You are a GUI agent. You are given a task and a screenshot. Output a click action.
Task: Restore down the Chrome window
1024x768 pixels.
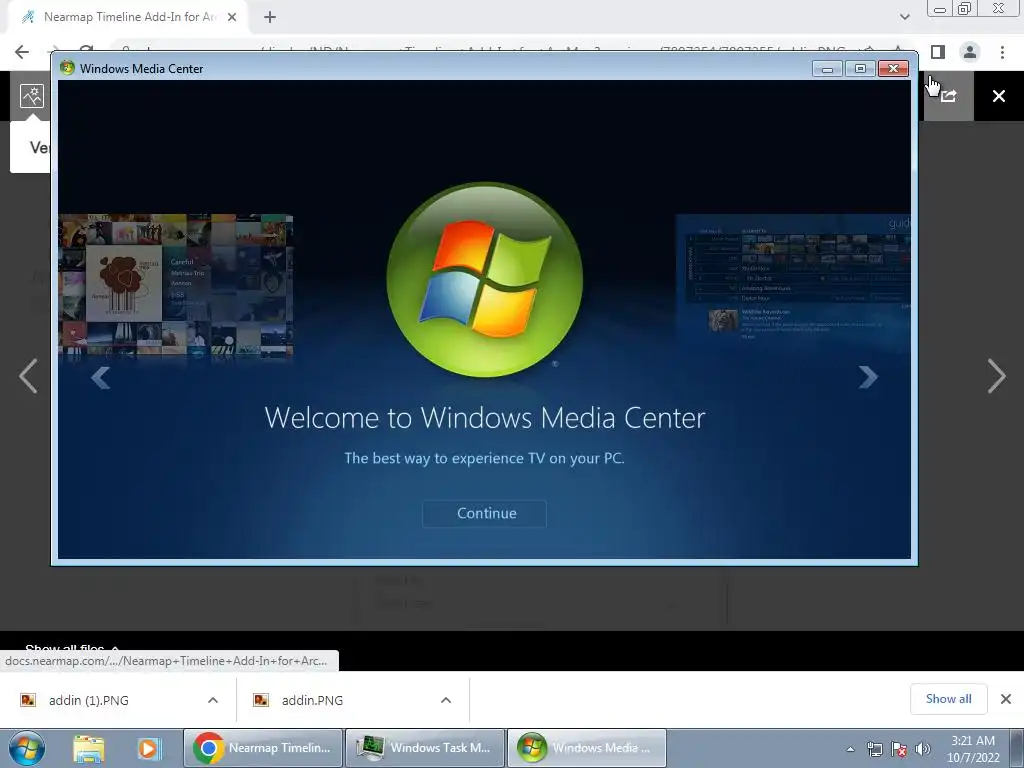pyautogui.click(x=964, y=8)
